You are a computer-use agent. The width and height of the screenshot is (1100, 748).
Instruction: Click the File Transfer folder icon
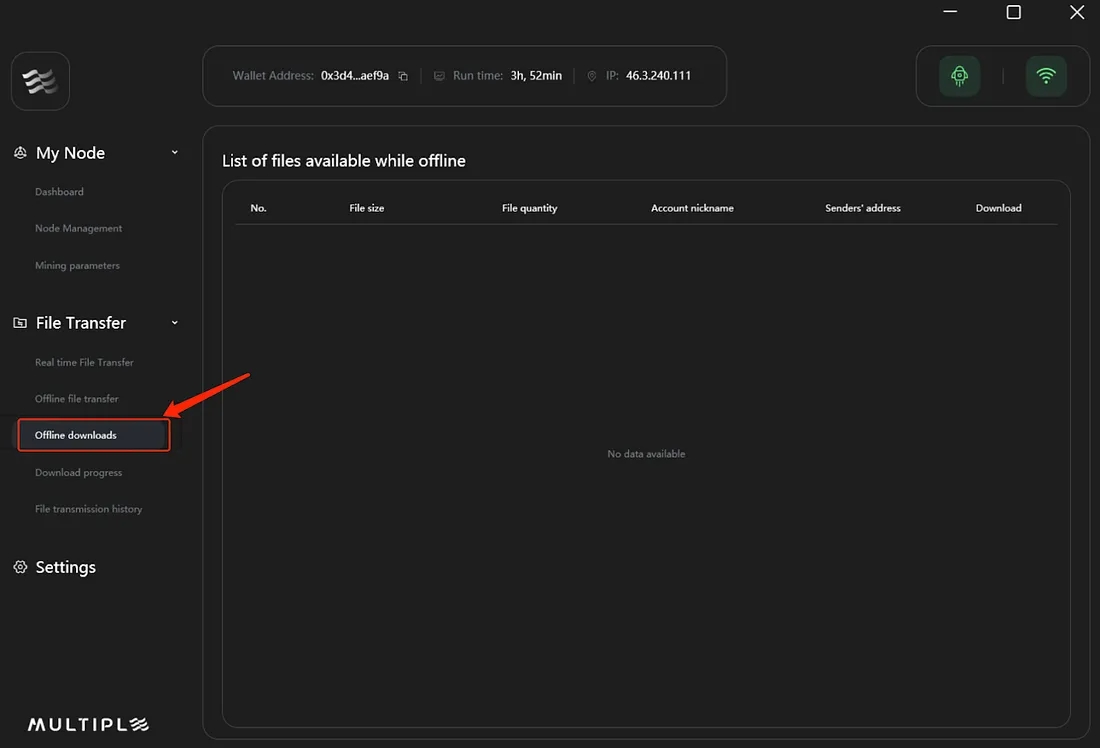click(20, 323)
